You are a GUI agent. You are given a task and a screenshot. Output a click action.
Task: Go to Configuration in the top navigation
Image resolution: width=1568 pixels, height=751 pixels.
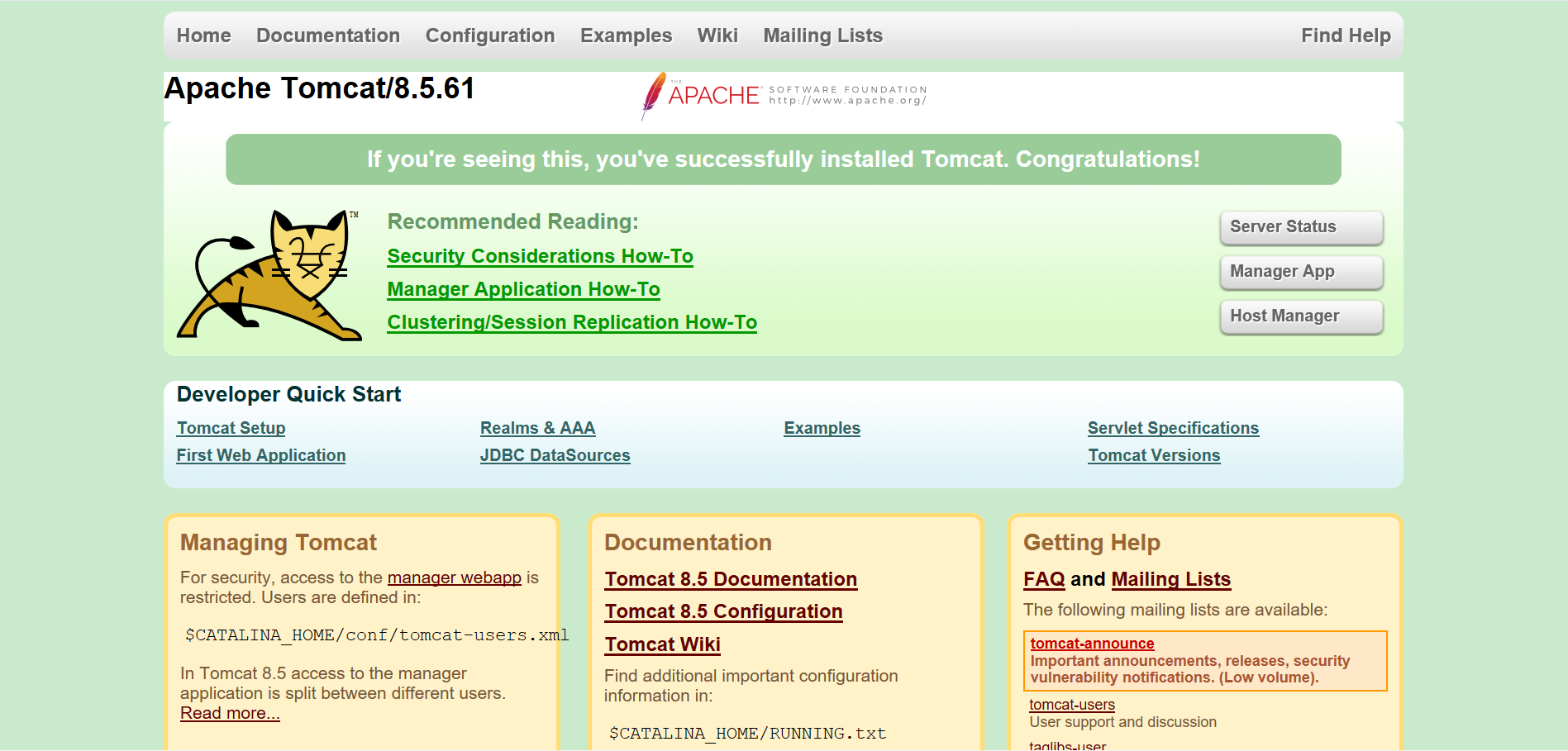pyautogui.click(x=490, y=36)
